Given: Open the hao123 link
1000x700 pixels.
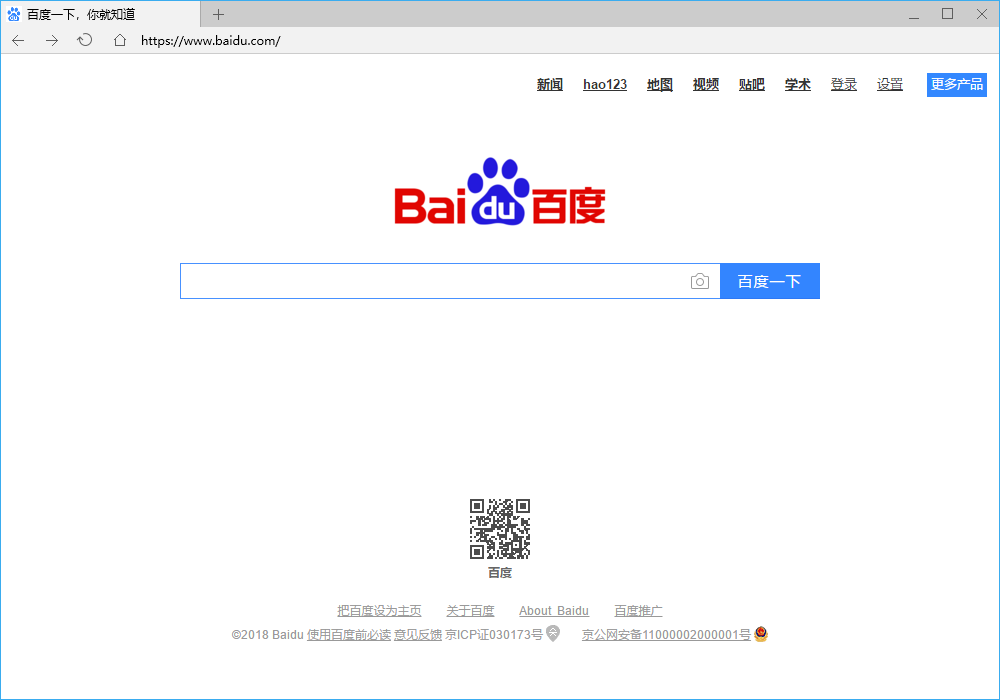Looking at the screenshot, I should [x=605, y=84].
